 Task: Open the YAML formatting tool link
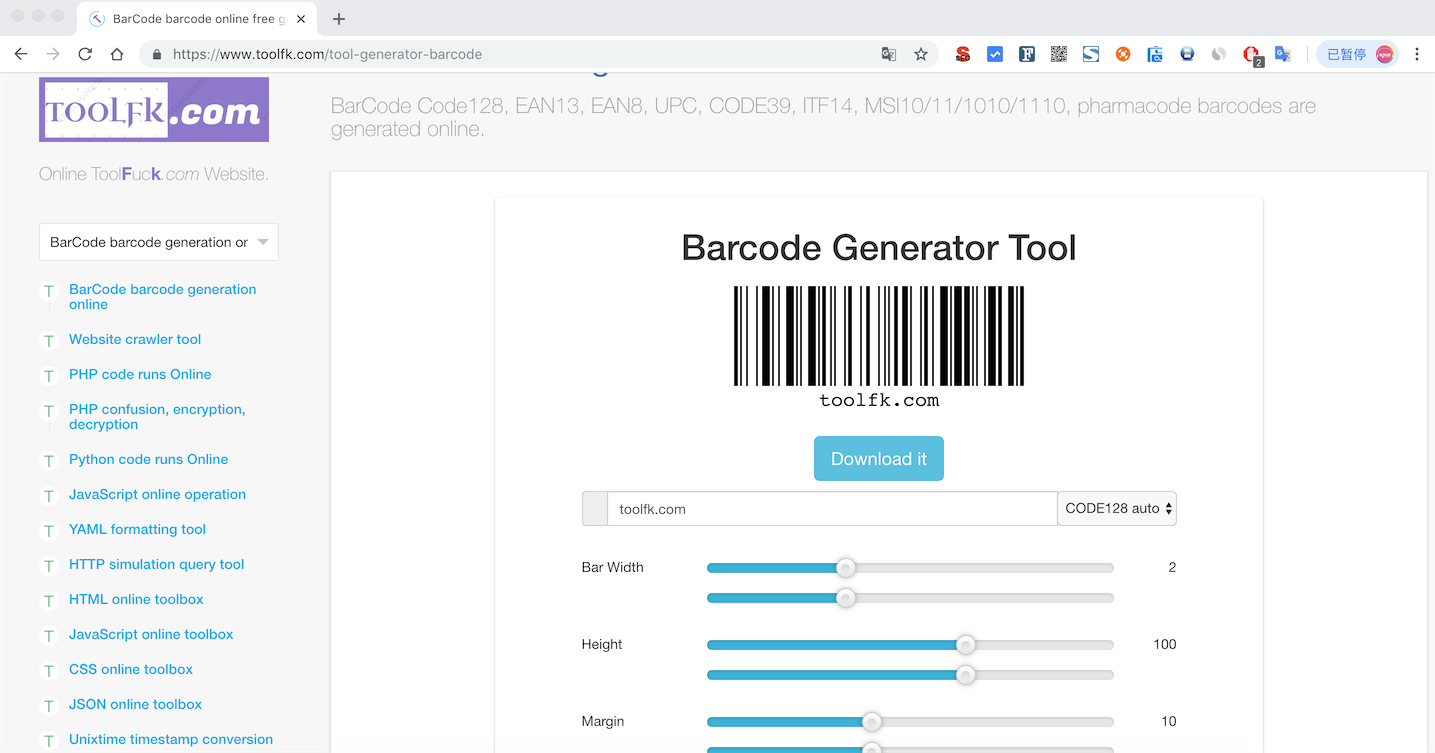tap(137, 529)
